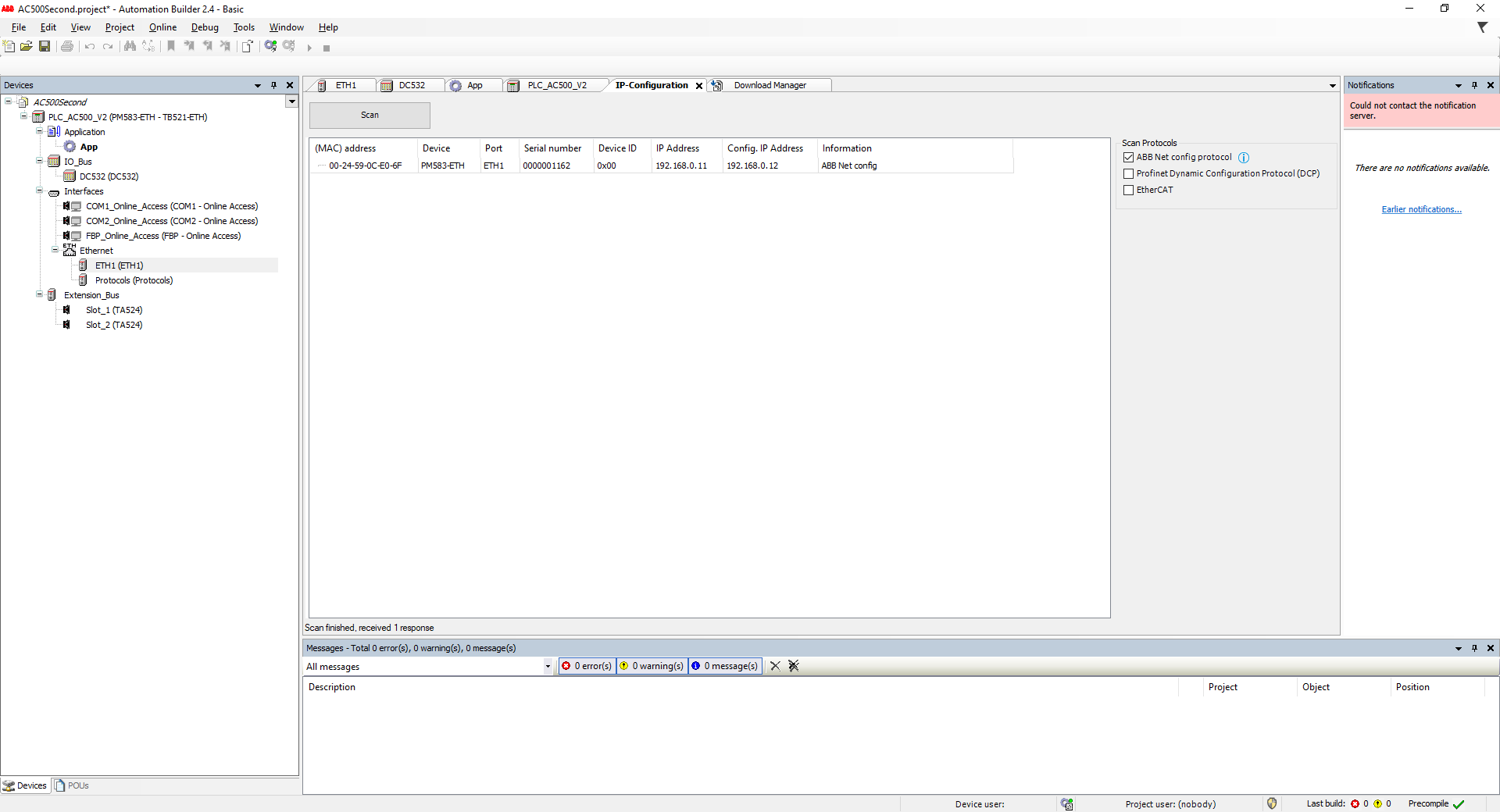Screen dimensions: 1500x812
Task: Select the DC532 (DC532) tree item
Action: click(x=109, y=176)
